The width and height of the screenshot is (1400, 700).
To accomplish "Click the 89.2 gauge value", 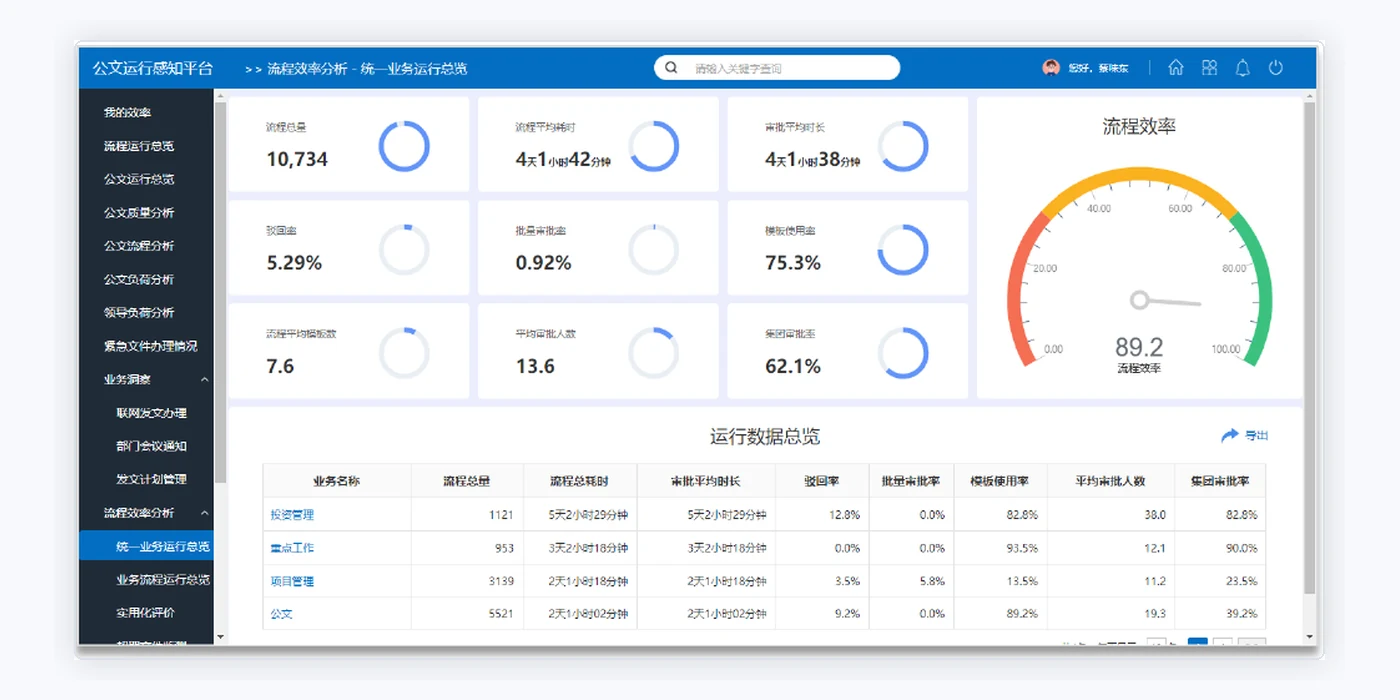I will point(1139,347).
